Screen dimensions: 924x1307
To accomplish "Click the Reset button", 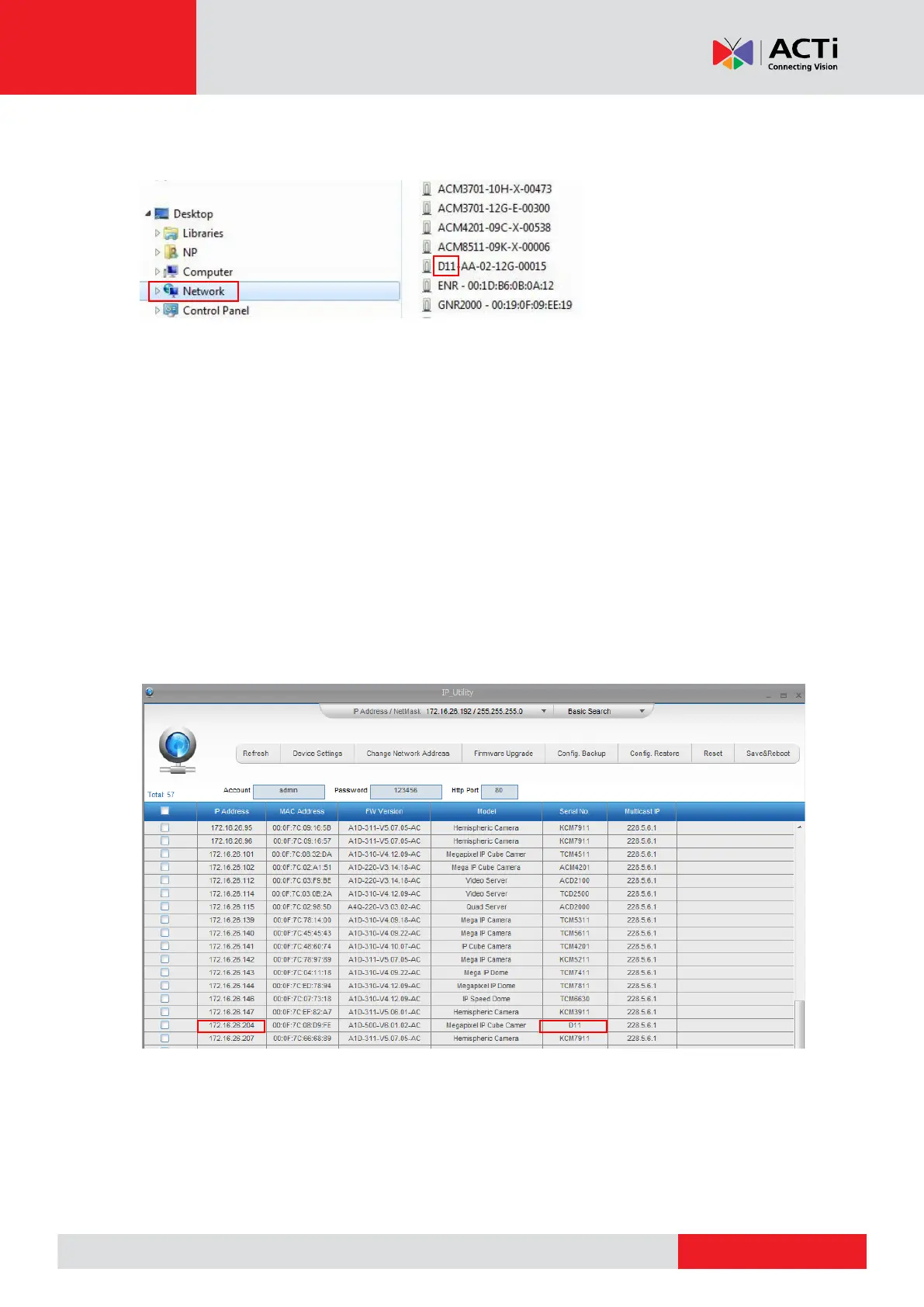I will tap(713, 754).
